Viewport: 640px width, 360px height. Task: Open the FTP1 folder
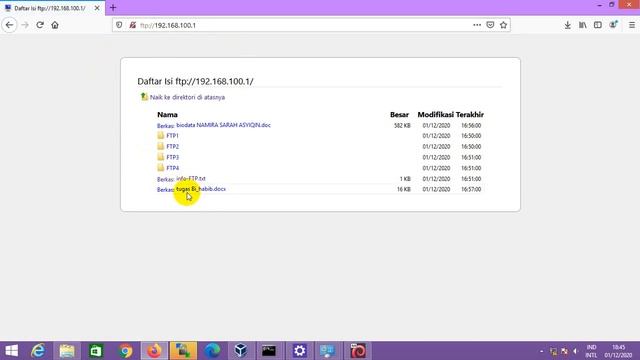[172, 136]
